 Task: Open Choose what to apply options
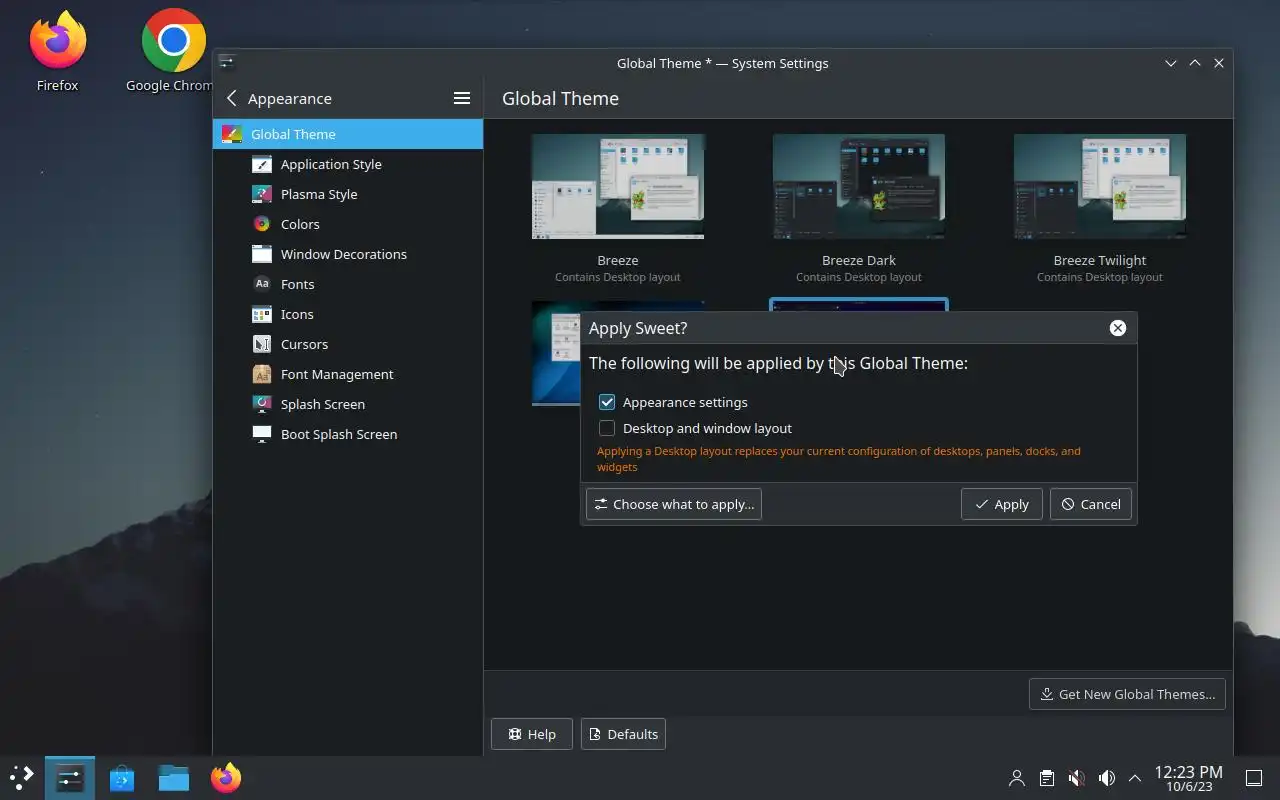[x=674, y=504]
